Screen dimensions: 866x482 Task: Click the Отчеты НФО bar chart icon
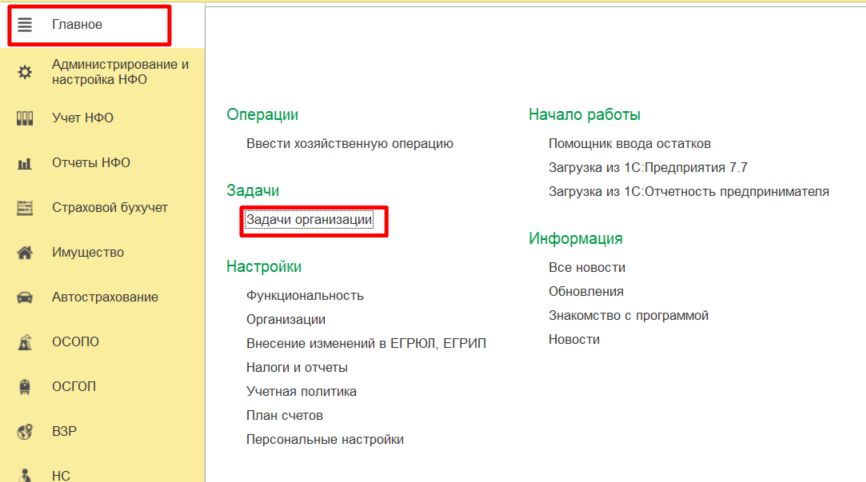coord(26,163)
